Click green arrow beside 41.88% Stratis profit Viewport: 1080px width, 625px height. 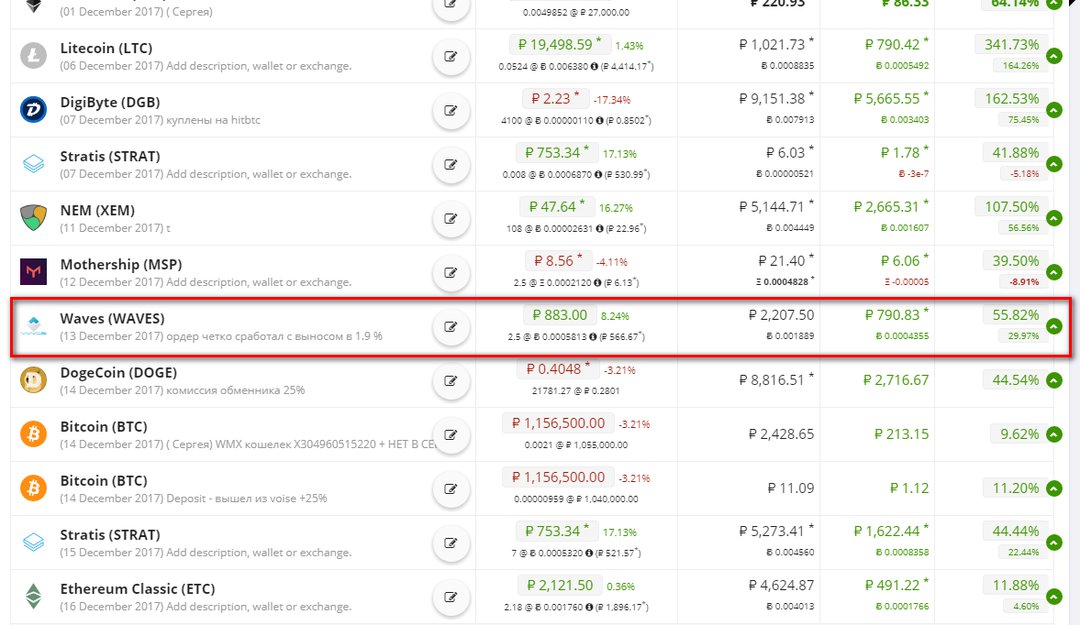click(x=1054, y=164)
